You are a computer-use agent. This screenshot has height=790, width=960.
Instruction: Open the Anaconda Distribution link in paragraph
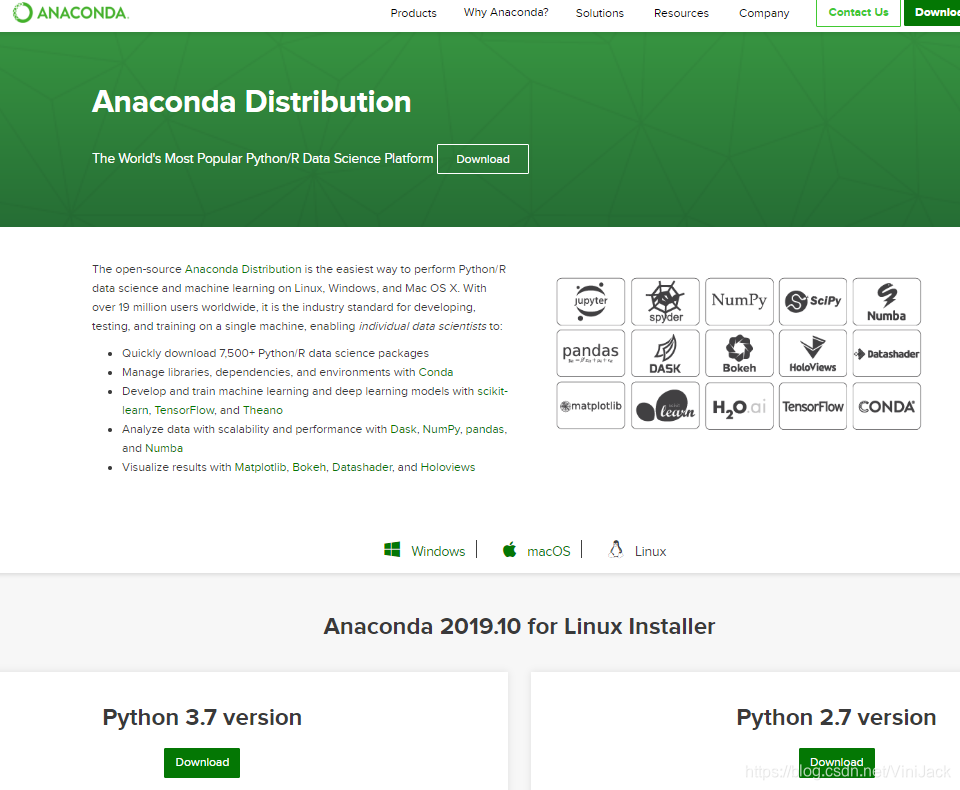tap(243, 269)
